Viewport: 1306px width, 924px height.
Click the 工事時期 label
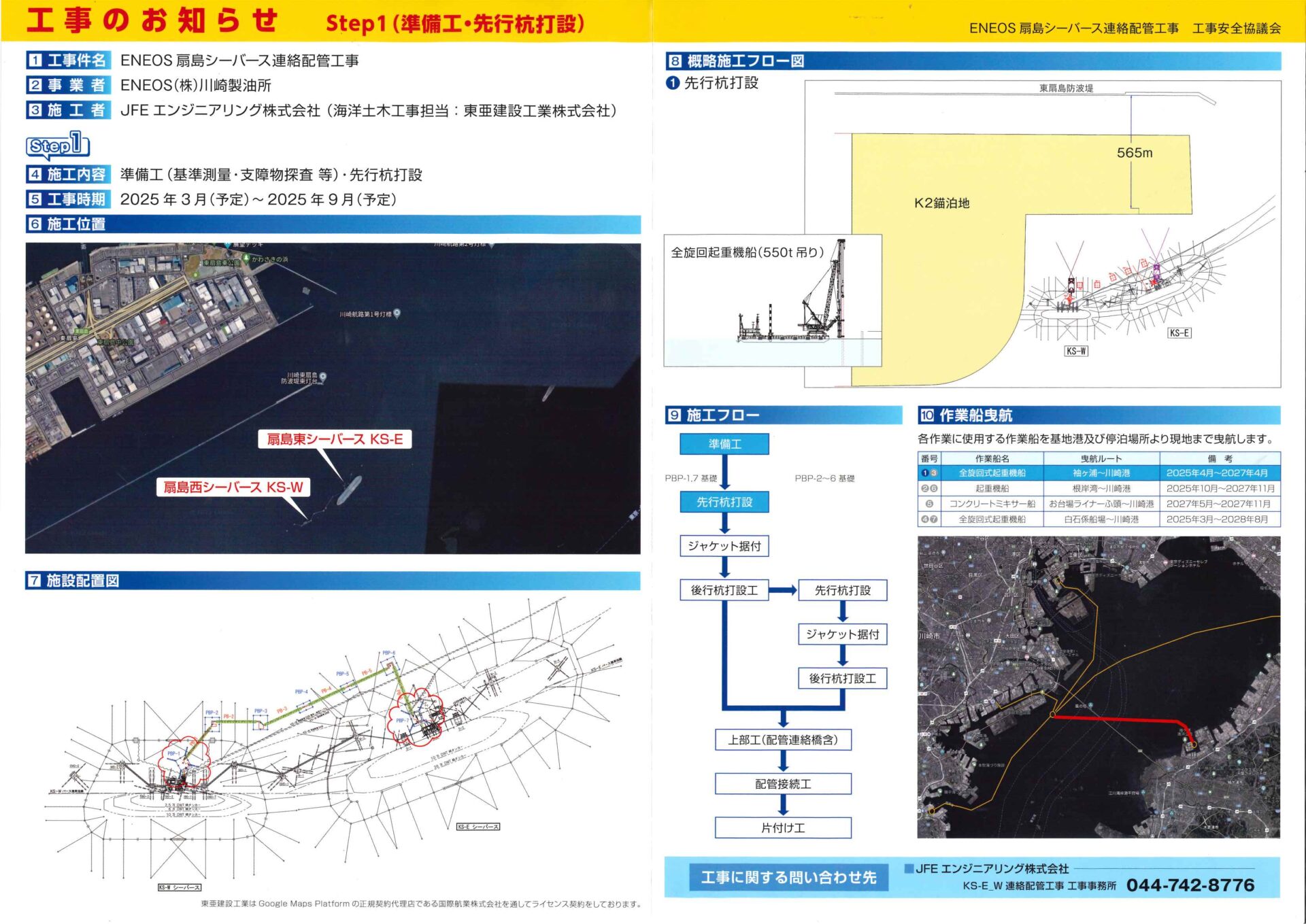point(67,199)
